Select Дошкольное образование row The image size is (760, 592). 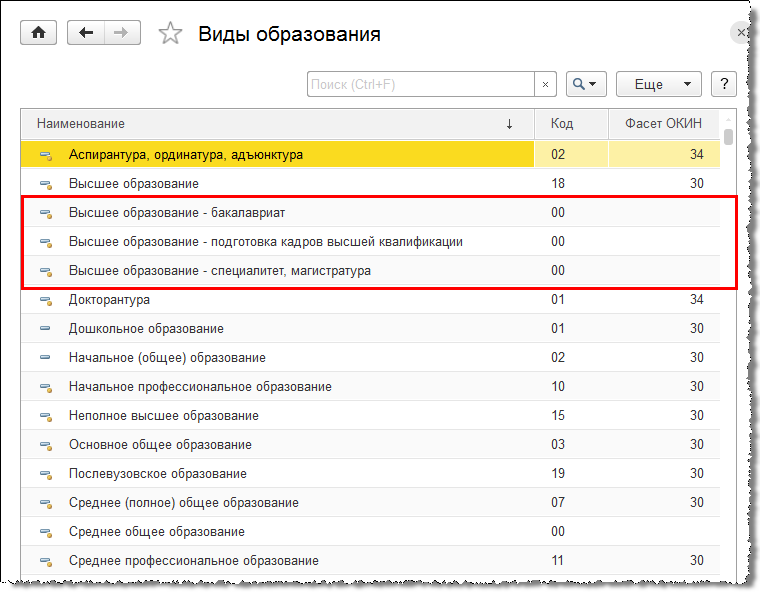[x=371, y=328]
